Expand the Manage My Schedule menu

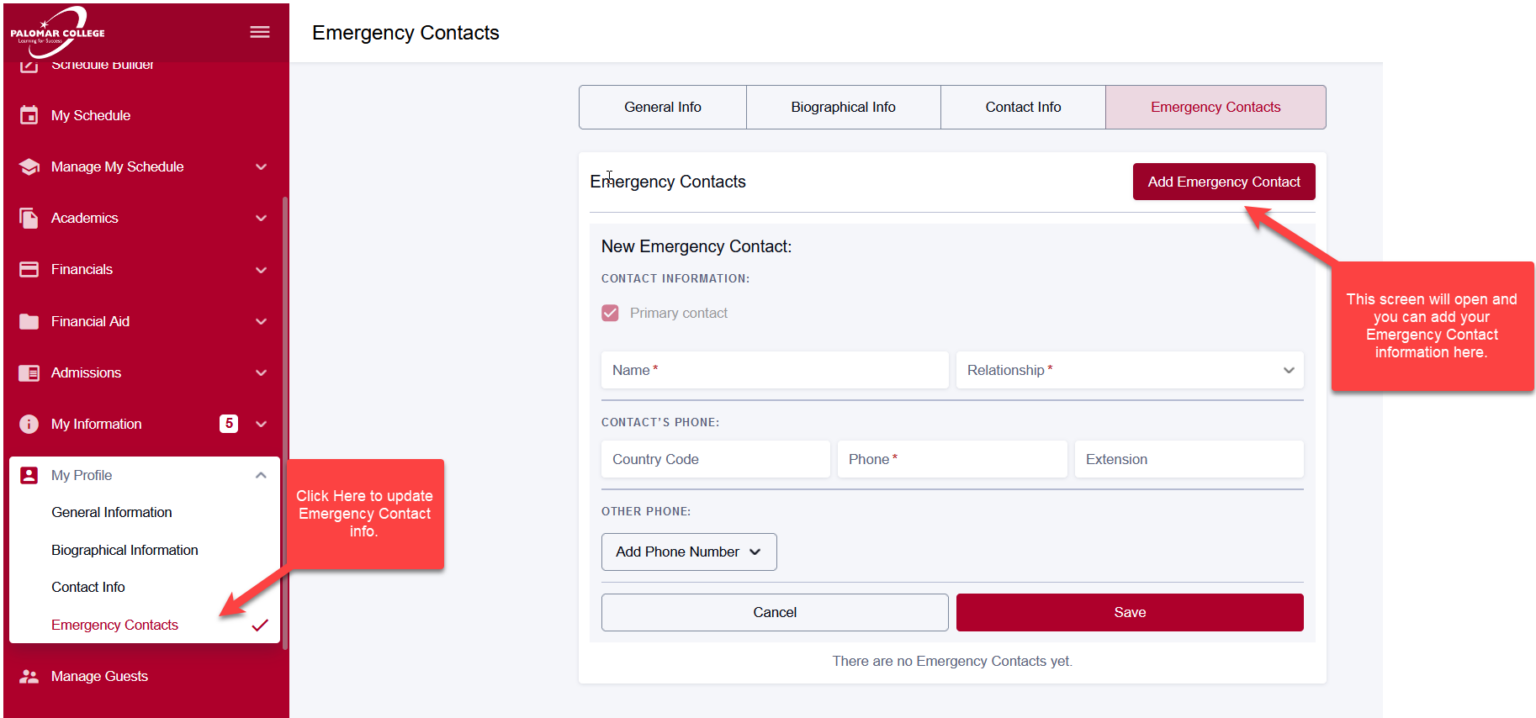tap(261, 167)
